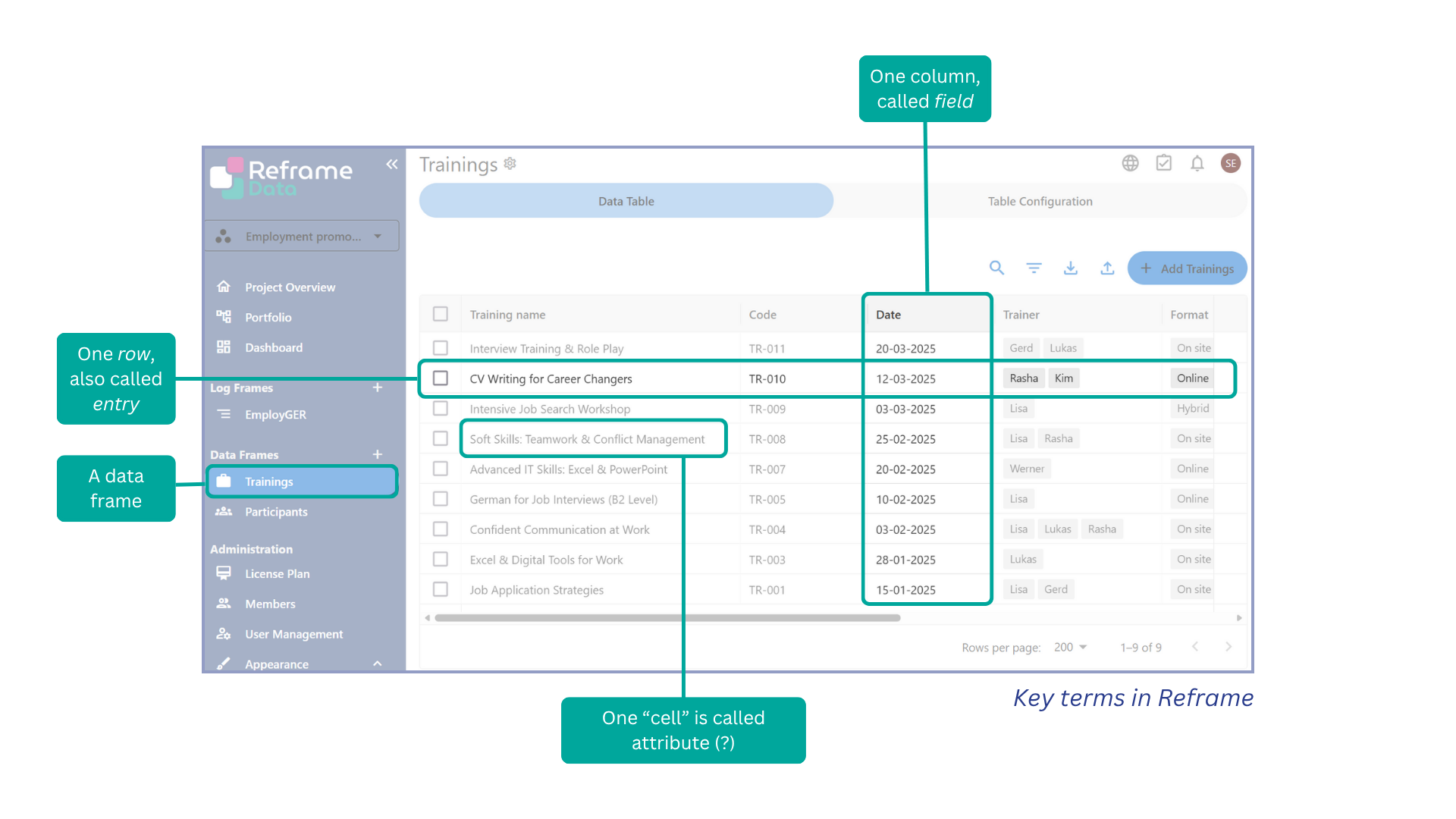Click the upload data icon
The image size is (1456, 819).
[1107, 268]
